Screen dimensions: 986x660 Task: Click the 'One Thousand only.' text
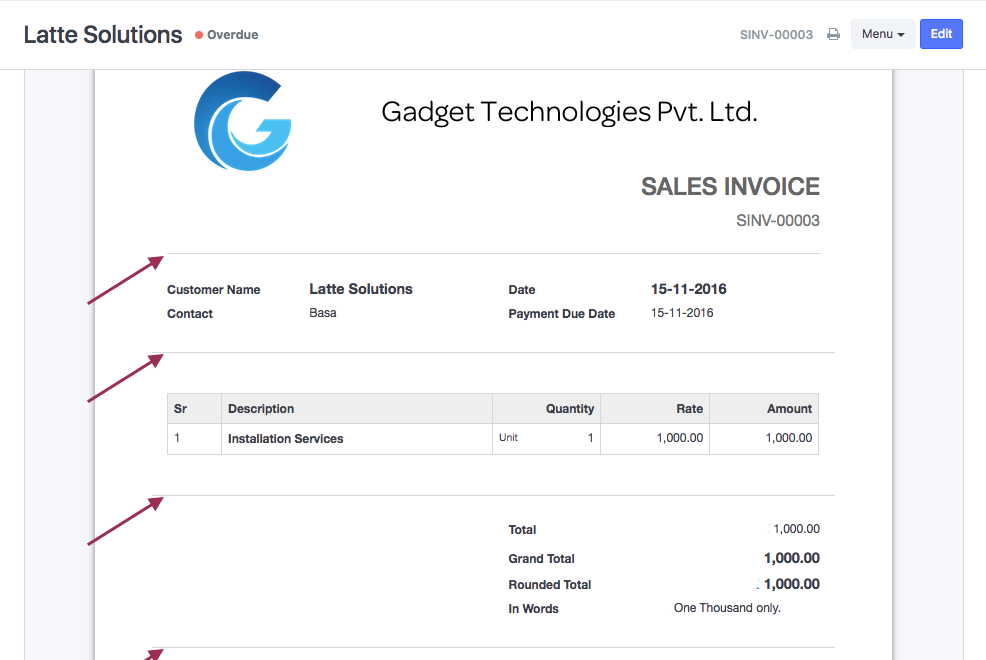[x=727, y=608]
